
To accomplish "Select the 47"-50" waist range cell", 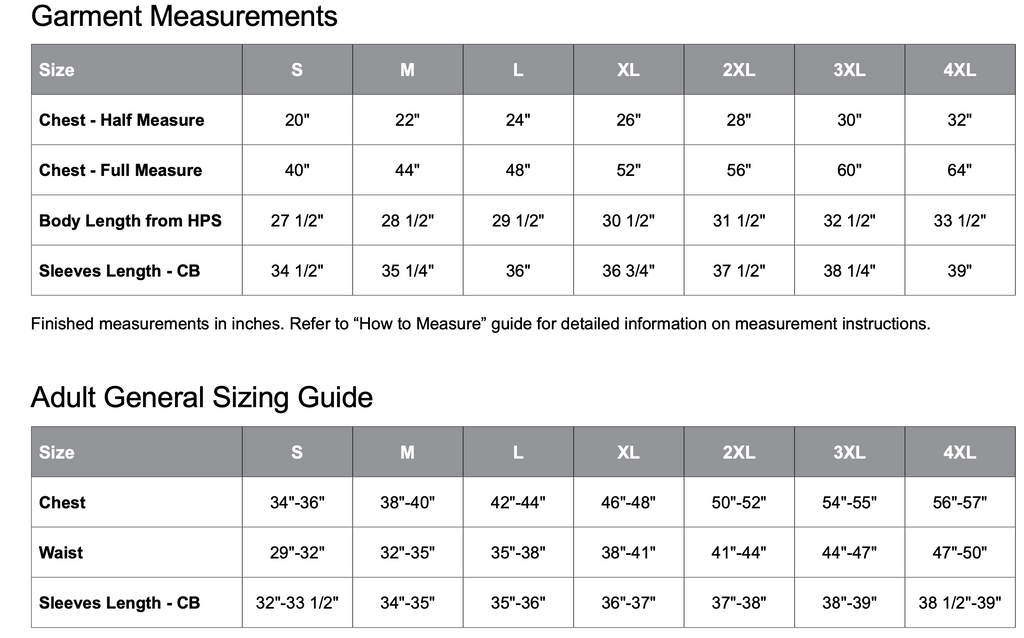I will point(959,553).
